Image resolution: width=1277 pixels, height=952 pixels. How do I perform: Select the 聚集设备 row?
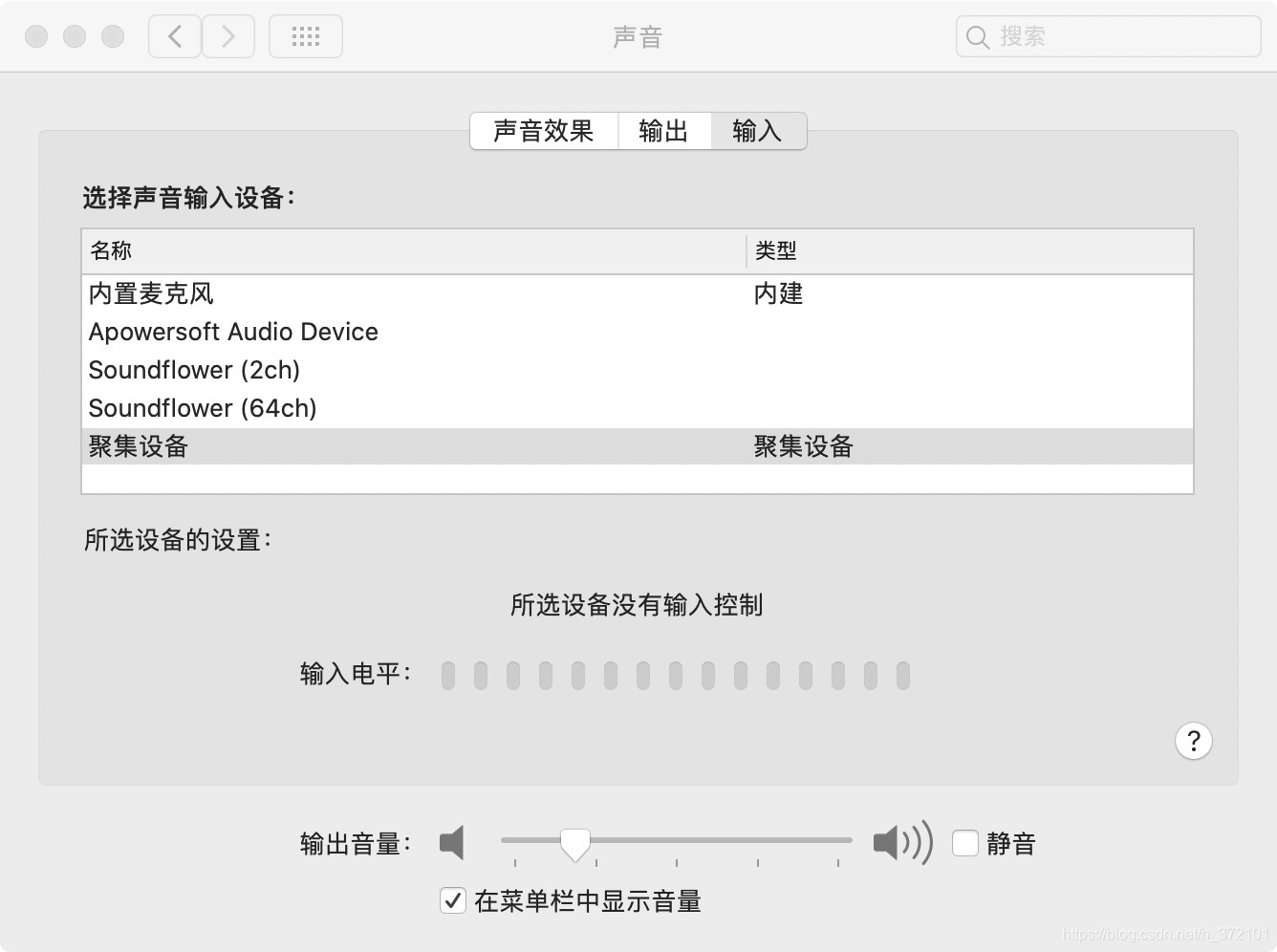click(x=638, y=446)
